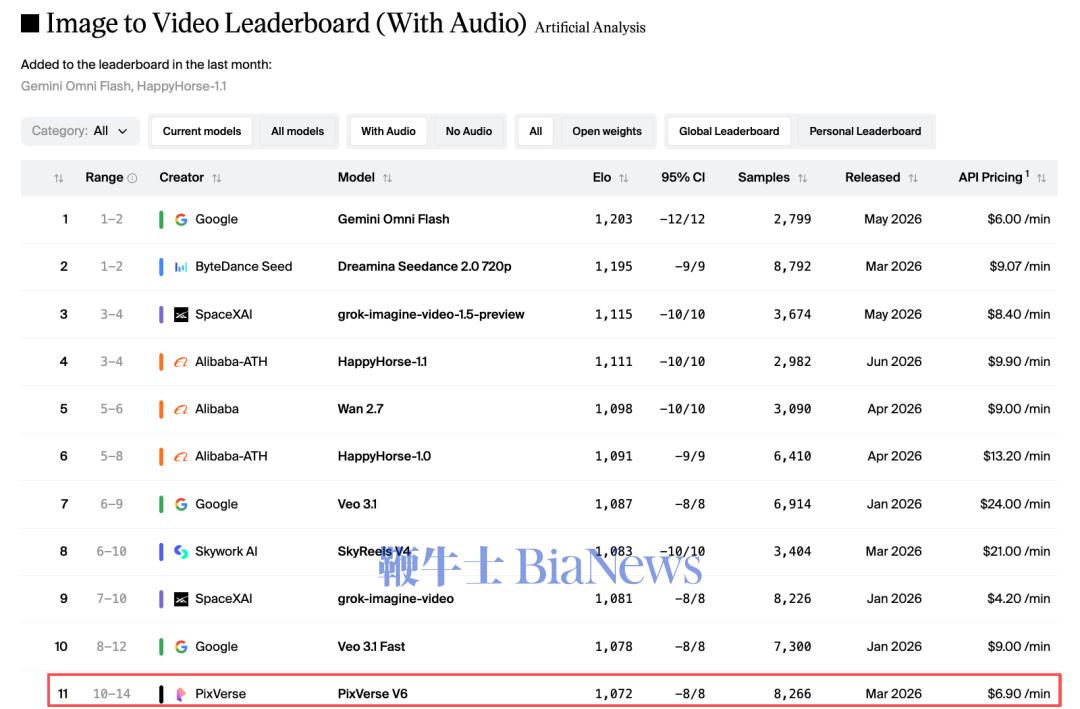Sort table by Creator
The height and width of the screenshot is (709, 1080).
(216, 178)
